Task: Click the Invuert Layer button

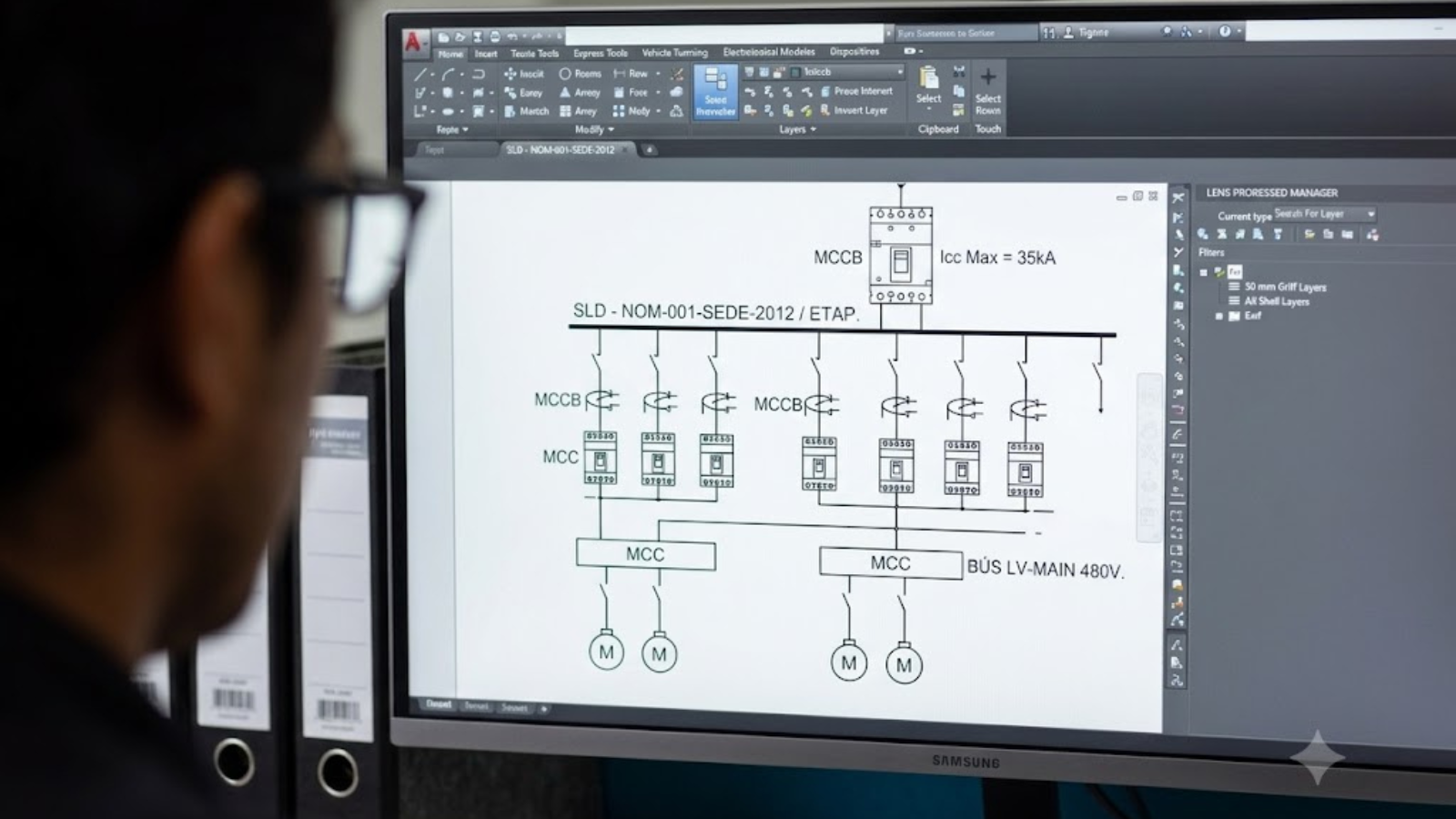Action: (x=854, y=110)
